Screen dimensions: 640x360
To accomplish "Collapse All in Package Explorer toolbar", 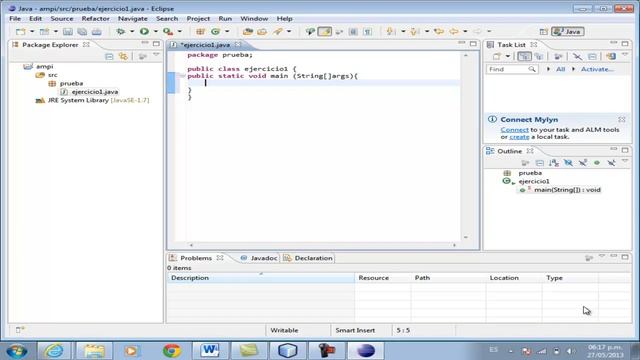I will pyautogui.click(x=109, y=56).
